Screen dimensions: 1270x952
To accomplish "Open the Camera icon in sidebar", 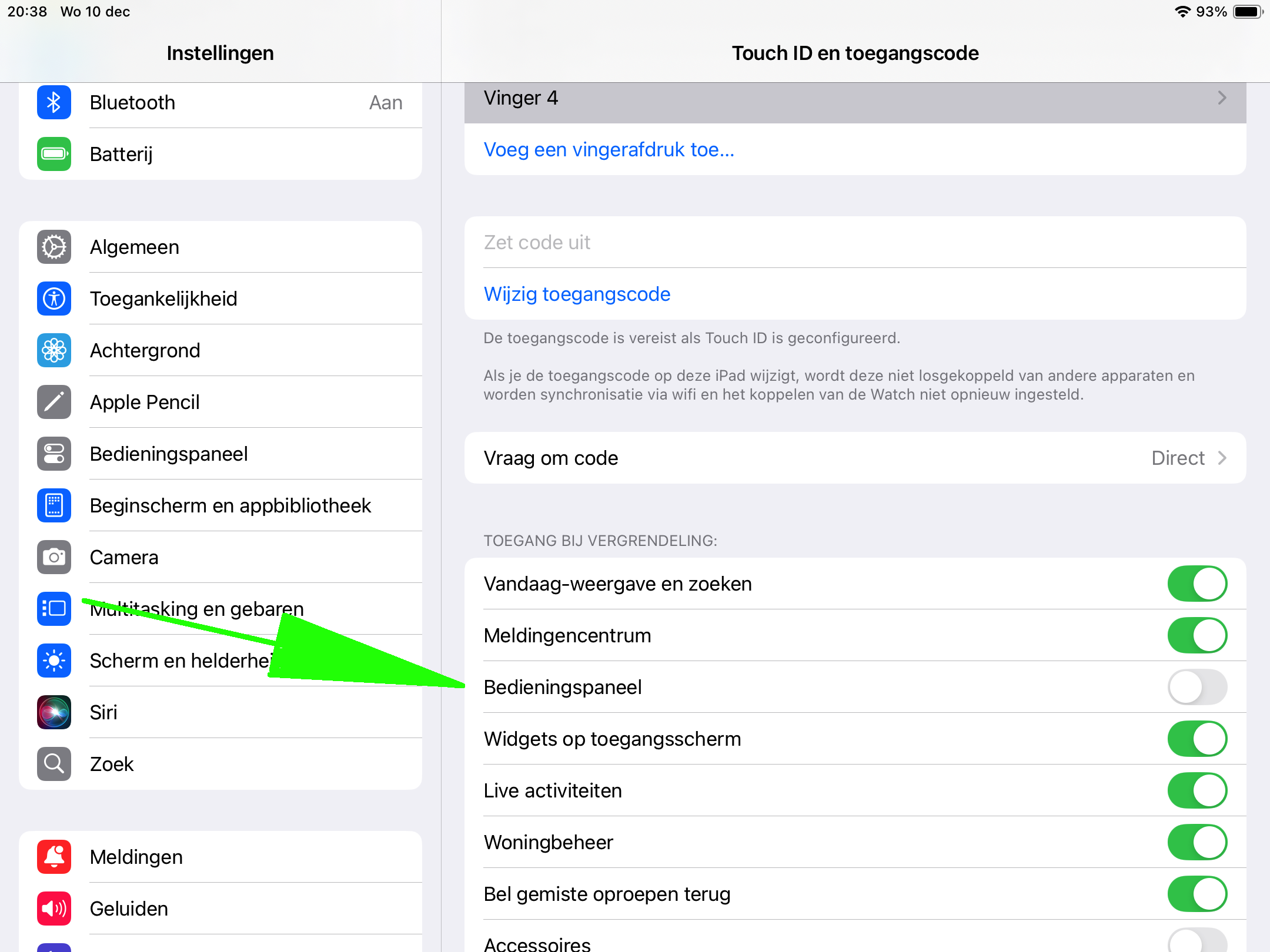I will [x=54, y=557].
